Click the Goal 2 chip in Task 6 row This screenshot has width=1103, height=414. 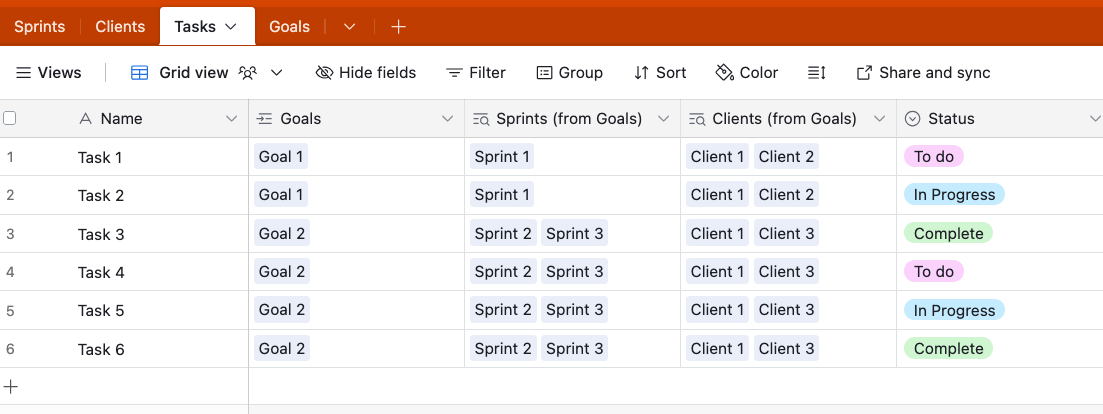[x=281, y=348]
